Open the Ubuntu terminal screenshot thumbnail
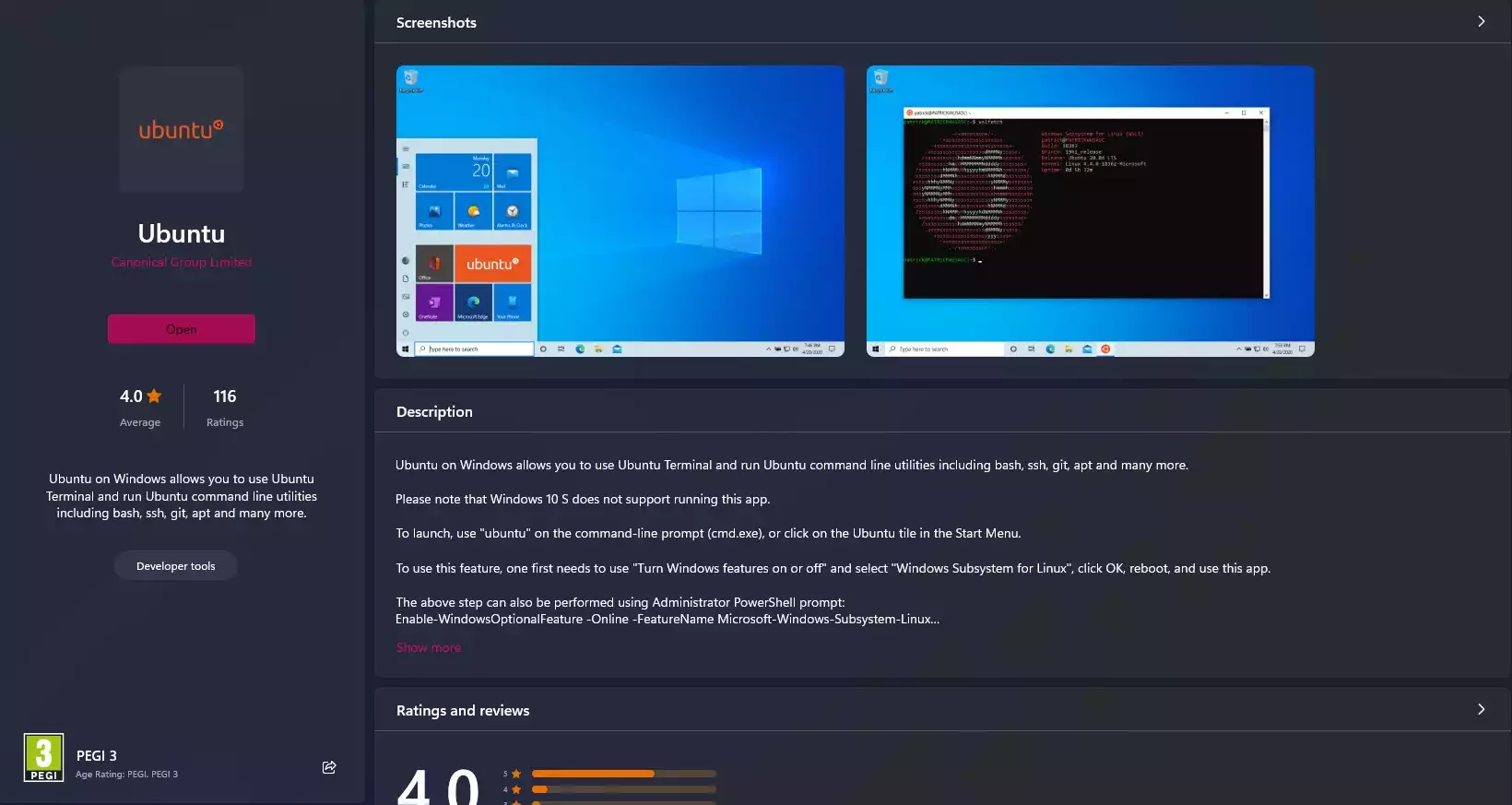 [x=1091, y=210]
